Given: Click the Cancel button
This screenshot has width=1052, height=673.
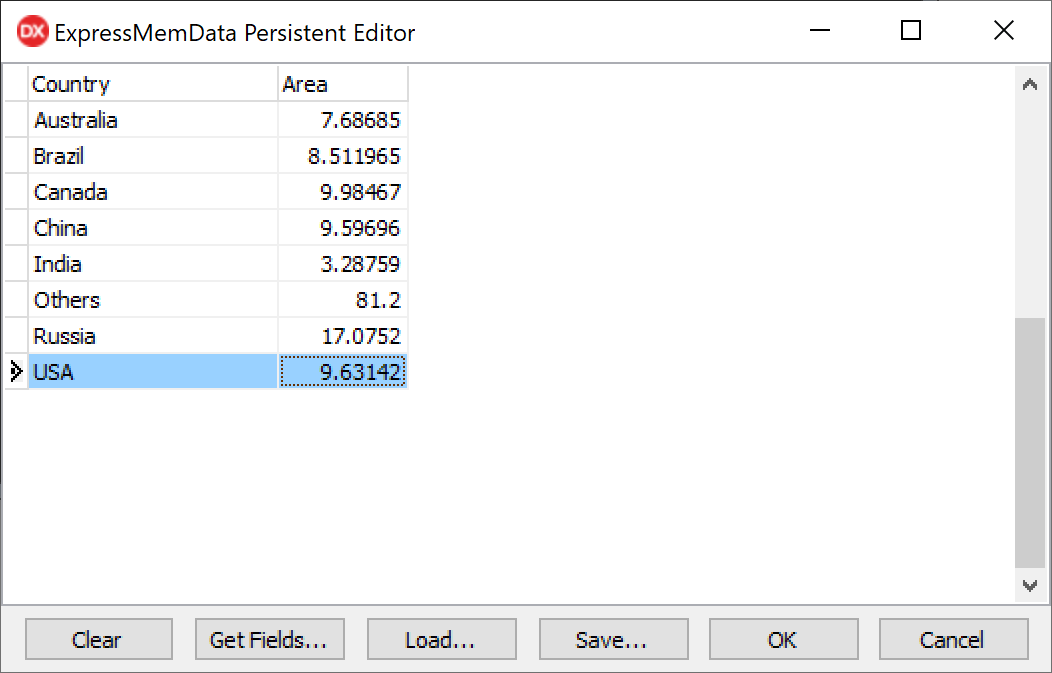Looking at the screenshot, I should tap(953, 640).
